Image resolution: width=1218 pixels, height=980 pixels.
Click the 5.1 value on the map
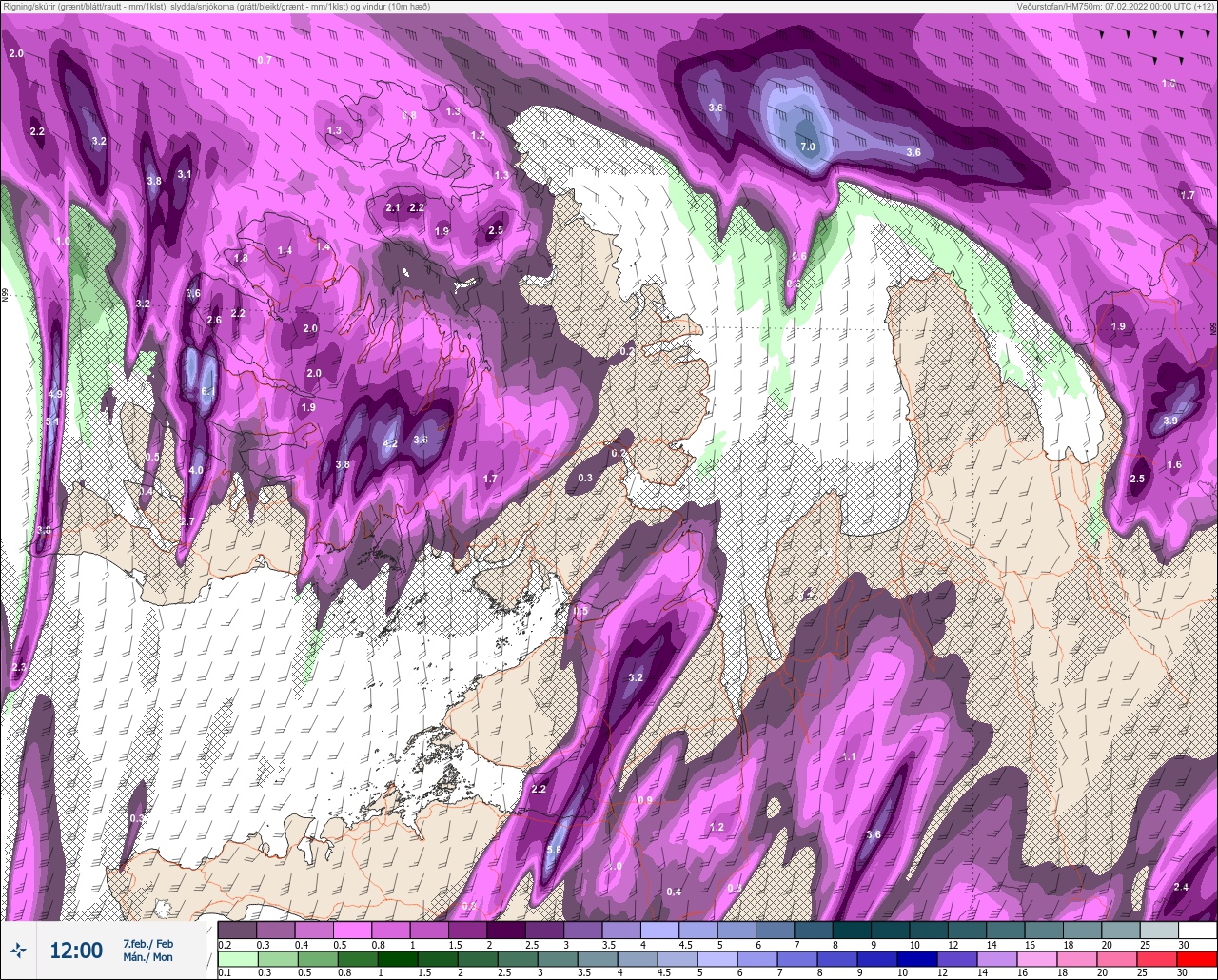tap(52, 421)
